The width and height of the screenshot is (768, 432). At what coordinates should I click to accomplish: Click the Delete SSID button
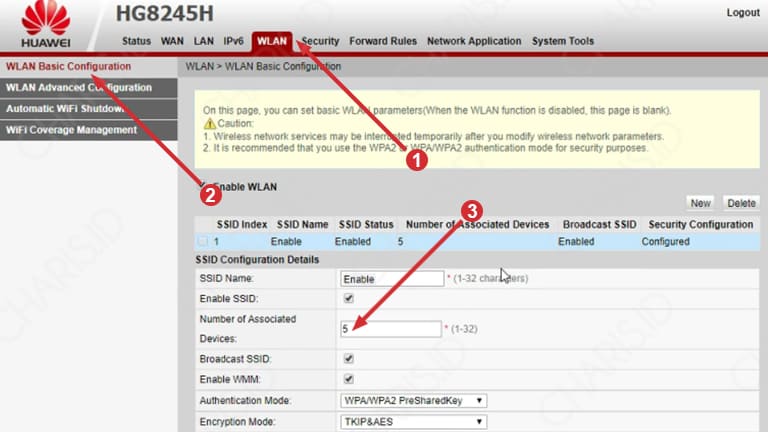[x=741, y=203]
